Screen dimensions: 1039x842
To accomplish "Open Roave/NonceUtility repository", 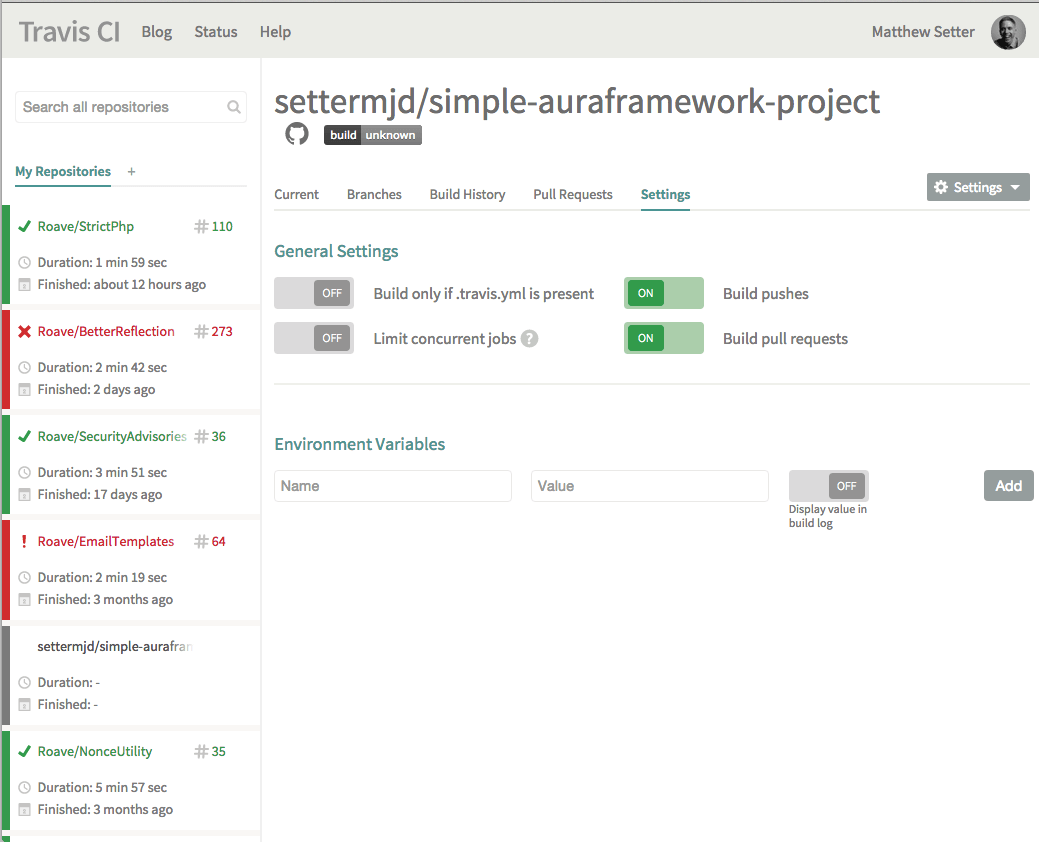I will tap(95, 751).
